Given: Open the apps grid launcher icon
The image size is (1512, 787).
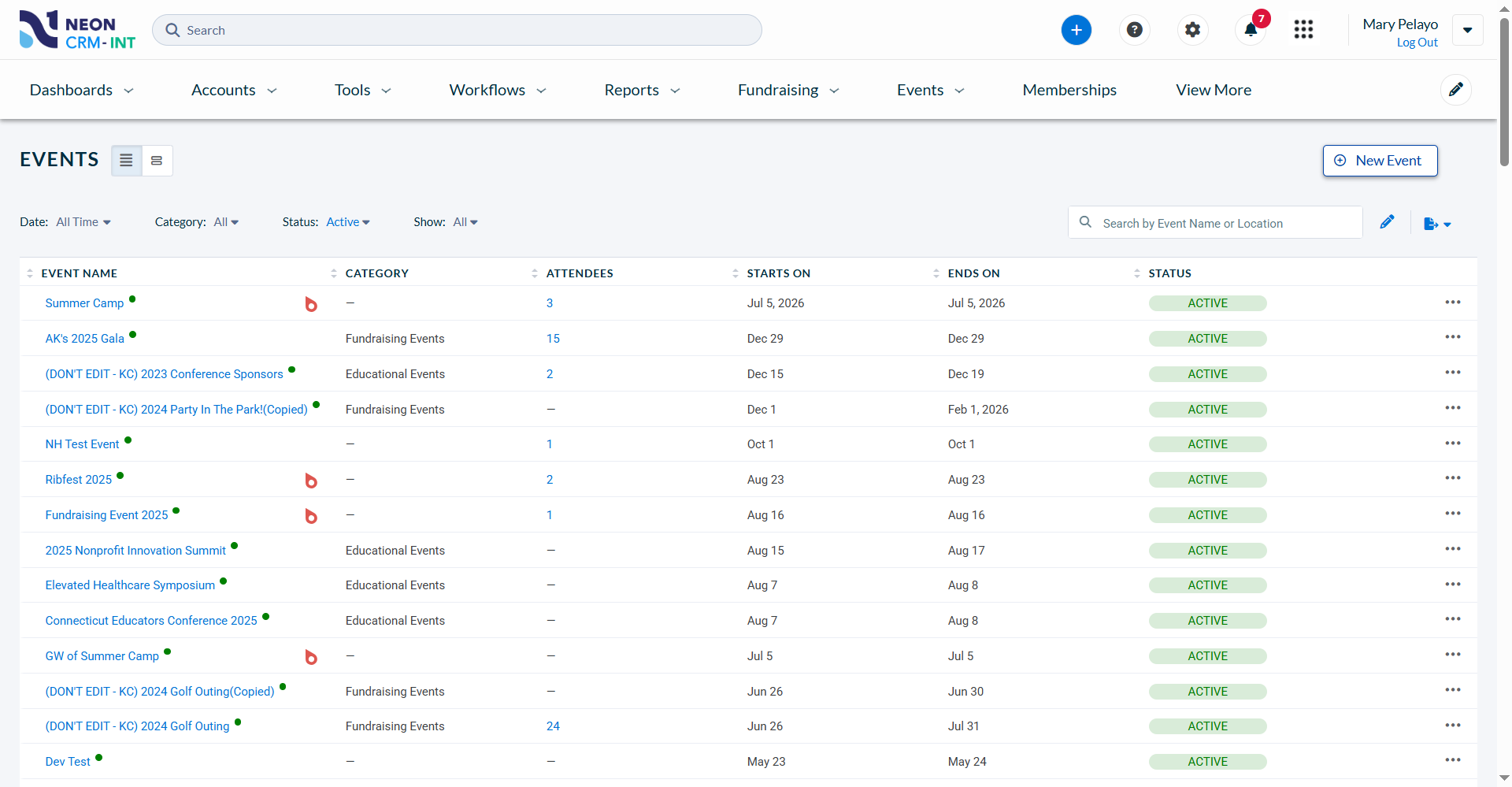Looking at the screenshot, I should (x=1303, y=30).
